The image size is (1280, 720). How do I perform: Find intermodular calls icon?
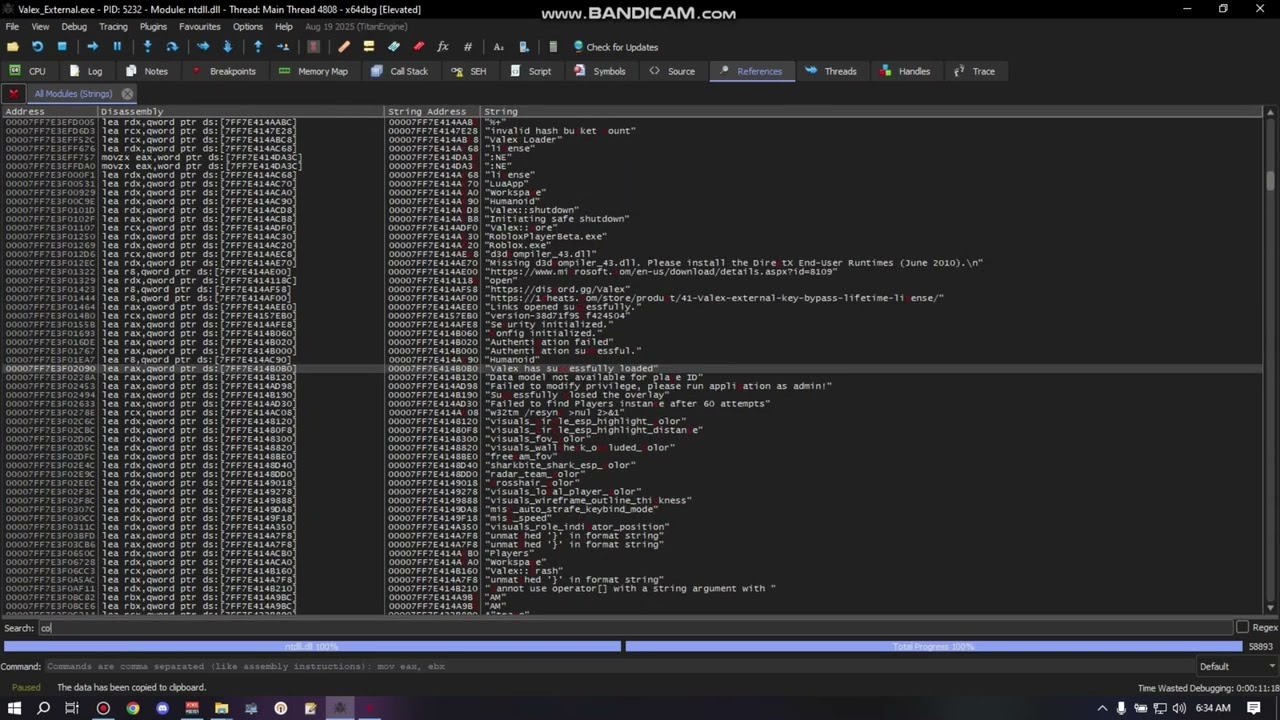(x=523, y=47)
